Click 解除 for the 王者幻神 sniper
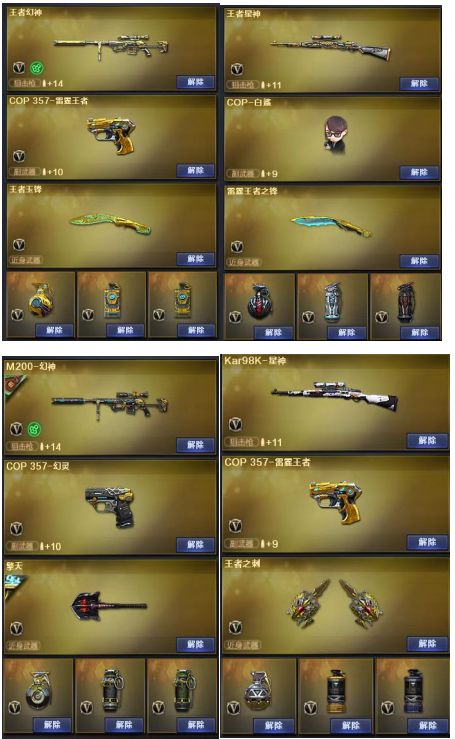455x739 pixels. point(195,82)
